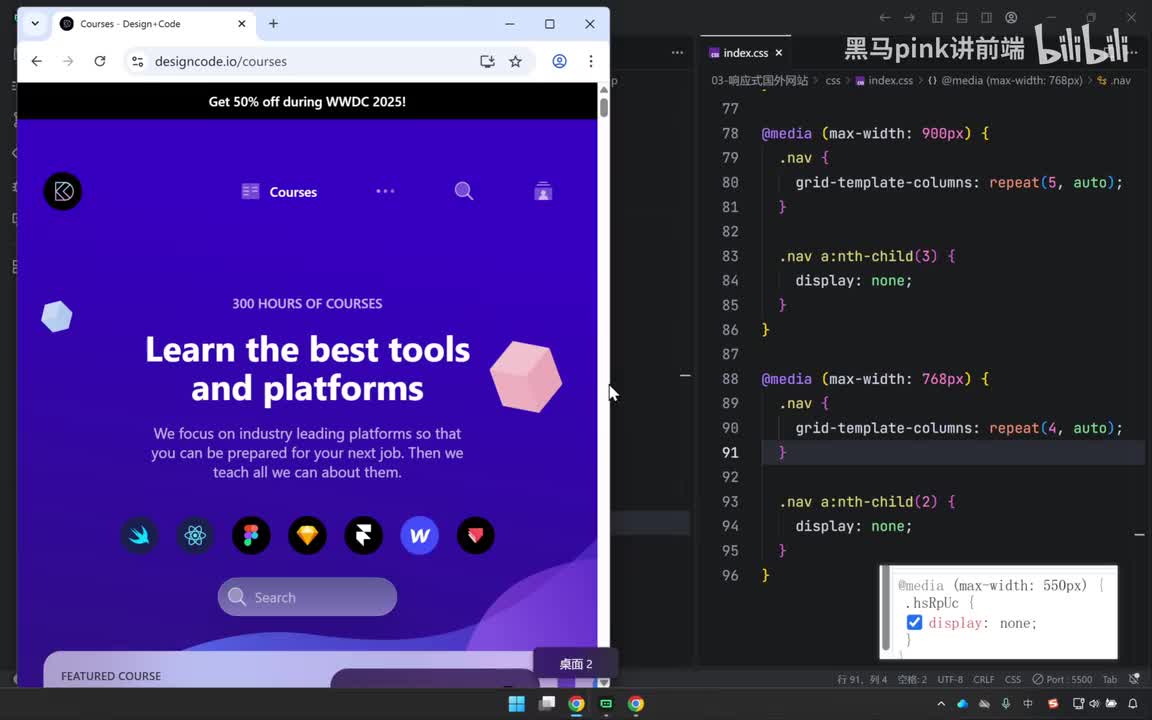This screenshot has height=720, width=1152.
Task: Bookmark this page with the star icon
Action: coord(516,61)
